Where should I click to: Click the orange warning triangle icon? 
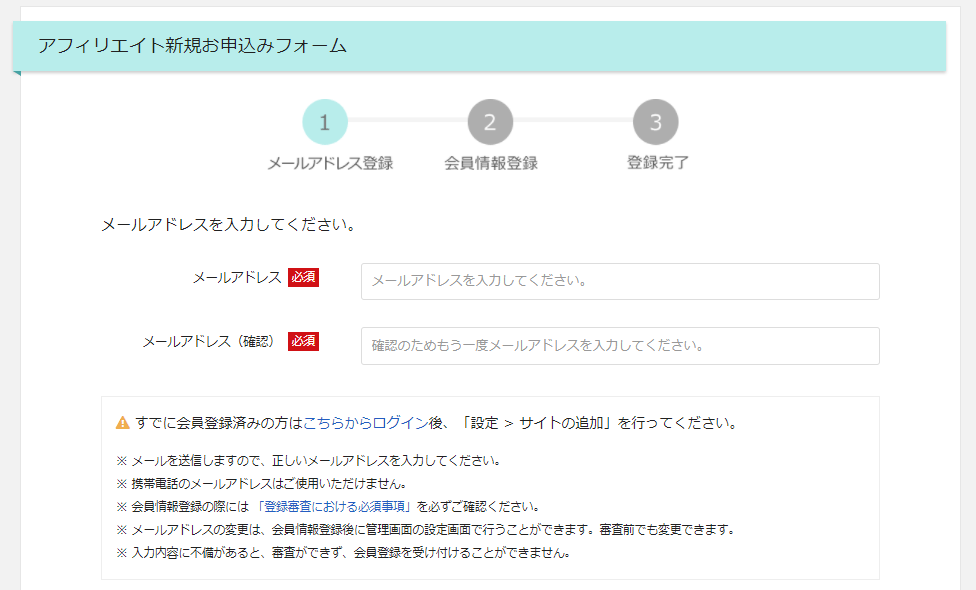coord(123,423)
